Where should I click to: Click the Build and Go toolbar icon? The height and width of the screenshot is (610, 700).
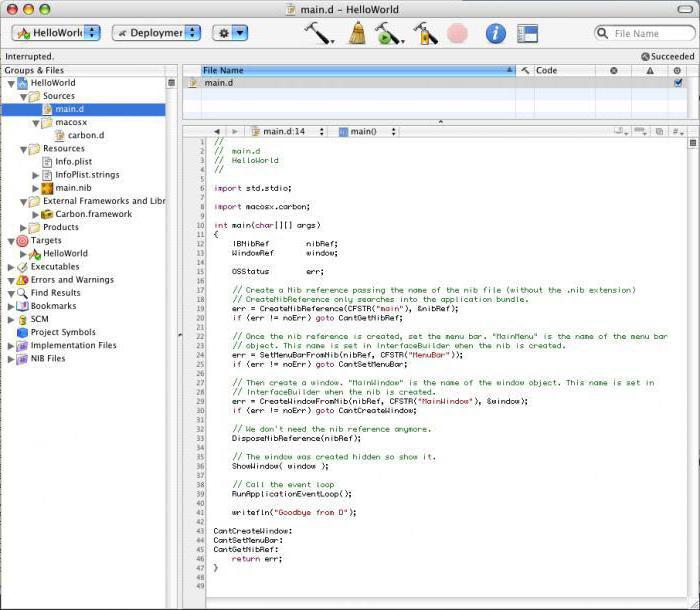coord(387,33)
